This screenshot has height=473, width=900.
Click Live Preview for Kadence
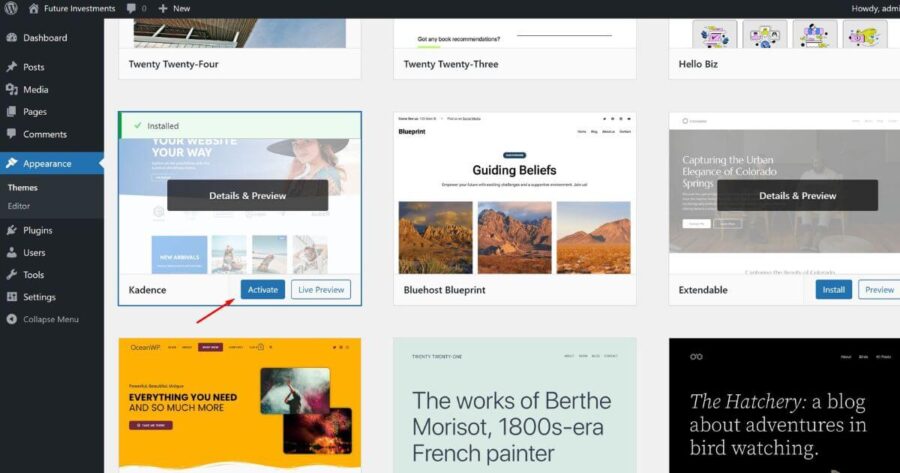coord(321,290)
